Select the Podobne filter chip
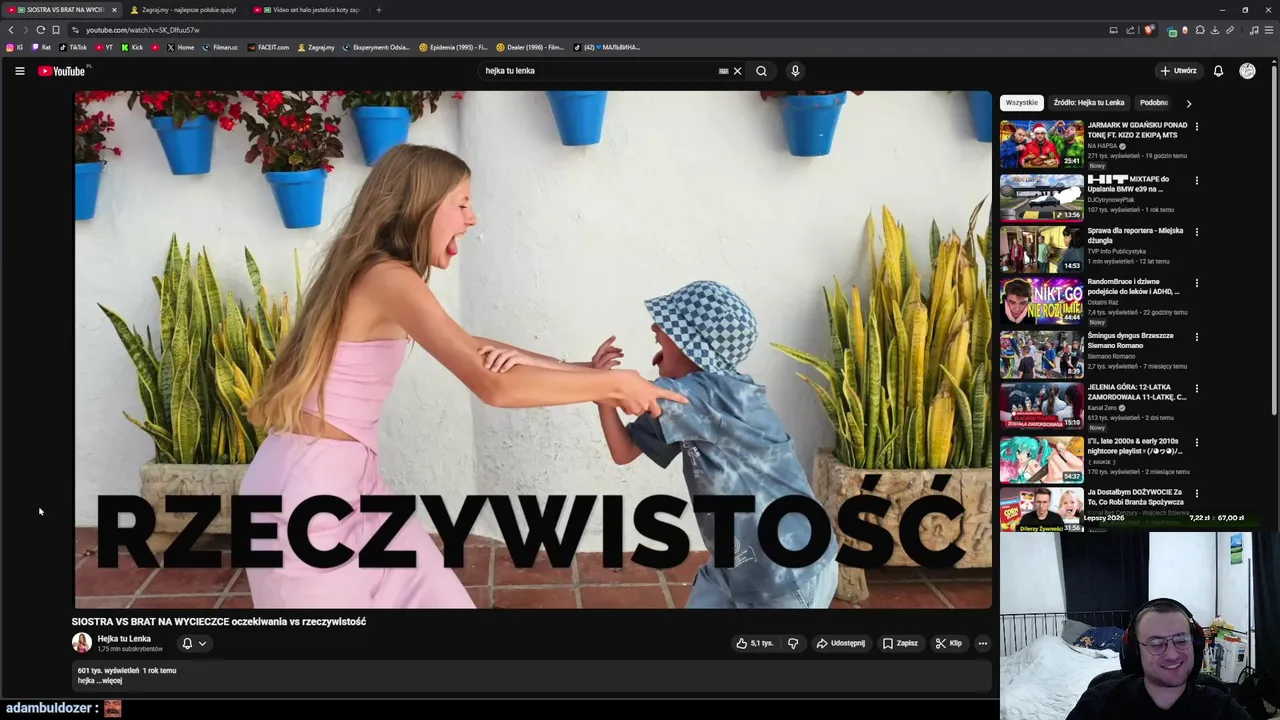 click(1154, 102)
